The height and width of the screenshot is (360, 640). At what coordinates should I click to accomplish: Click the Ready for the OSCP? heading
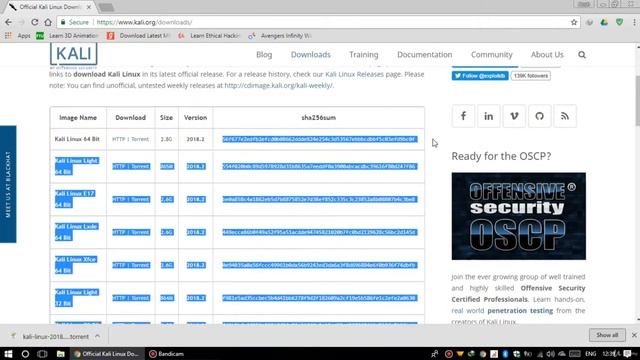[x=501, y=156]
